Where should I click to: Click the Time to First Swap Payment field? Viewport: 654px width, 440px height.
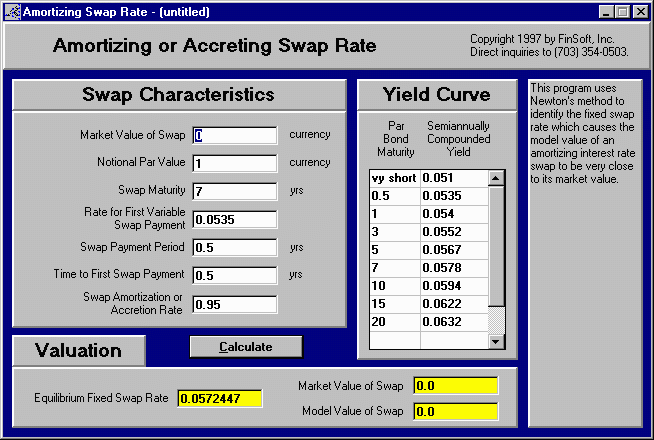pyautogui.click(x=235, y=275)
